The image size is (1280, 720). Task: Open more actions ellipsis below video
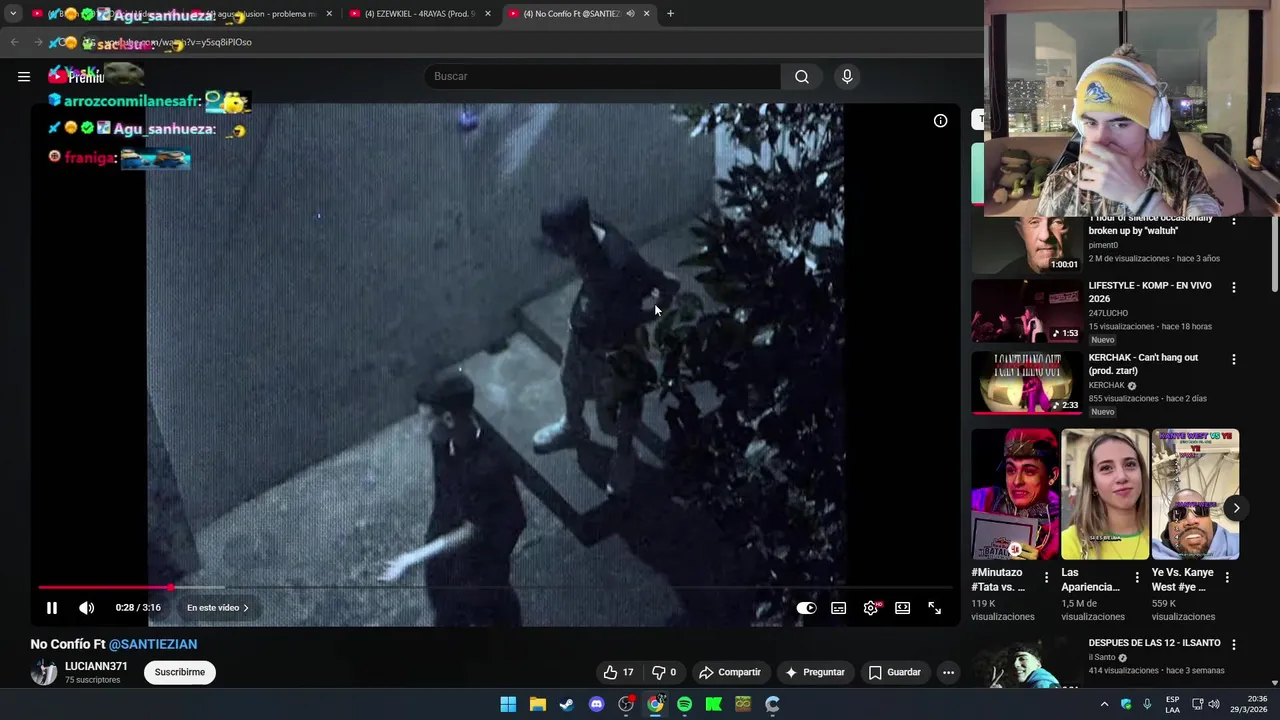pyautogui.click(x=948, y=672)
